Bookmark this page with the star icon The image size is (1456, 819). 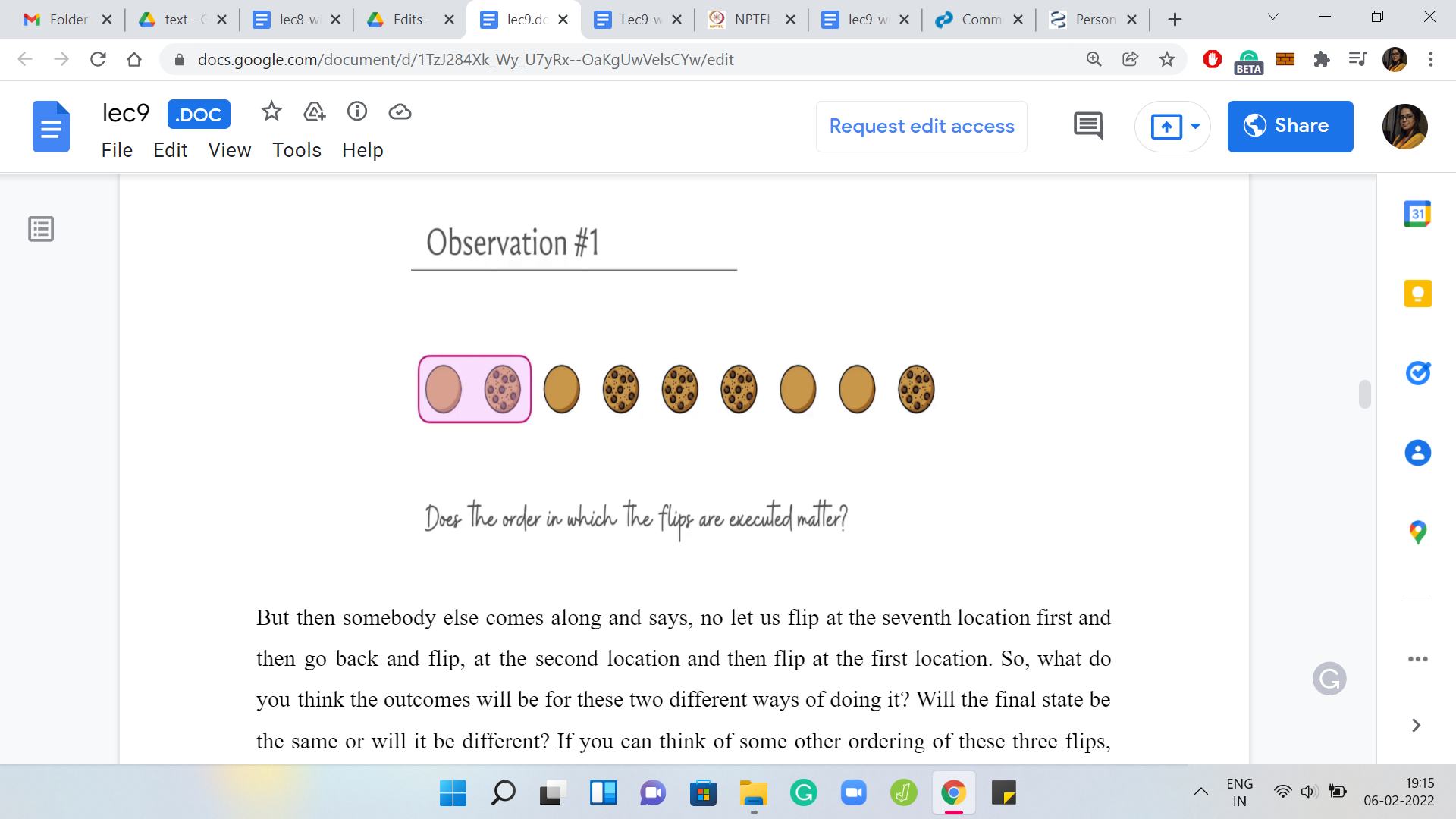[x=1167, y=59]
